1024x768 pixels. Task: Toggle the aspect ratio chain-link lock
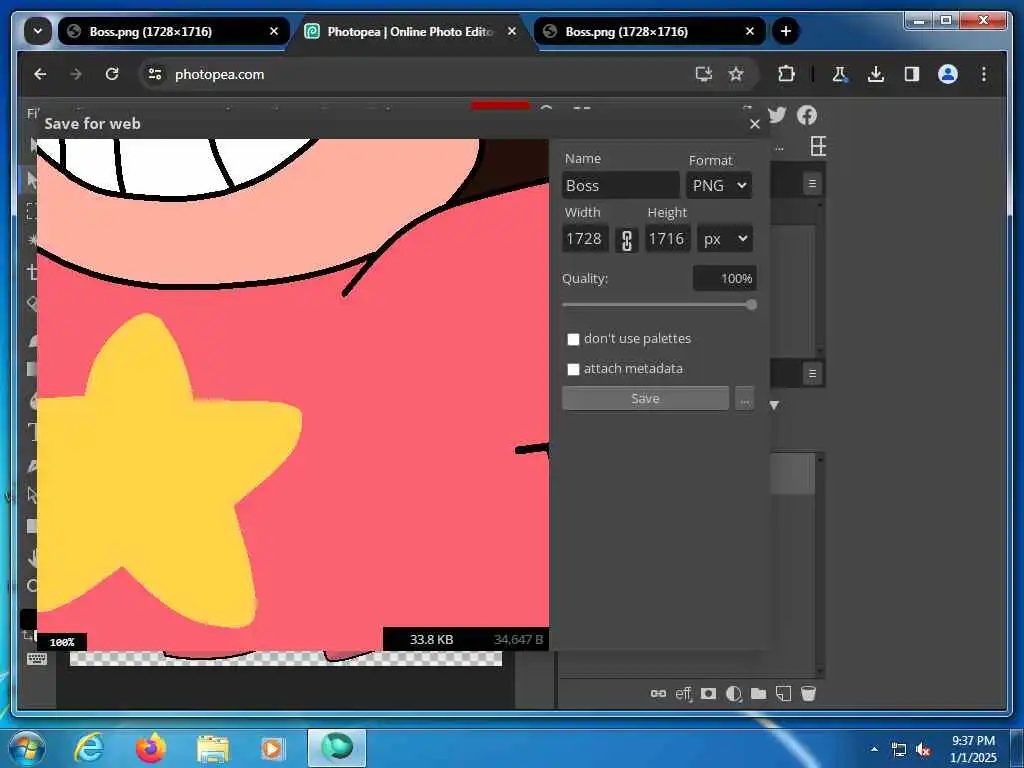click(x=626, y=240)
